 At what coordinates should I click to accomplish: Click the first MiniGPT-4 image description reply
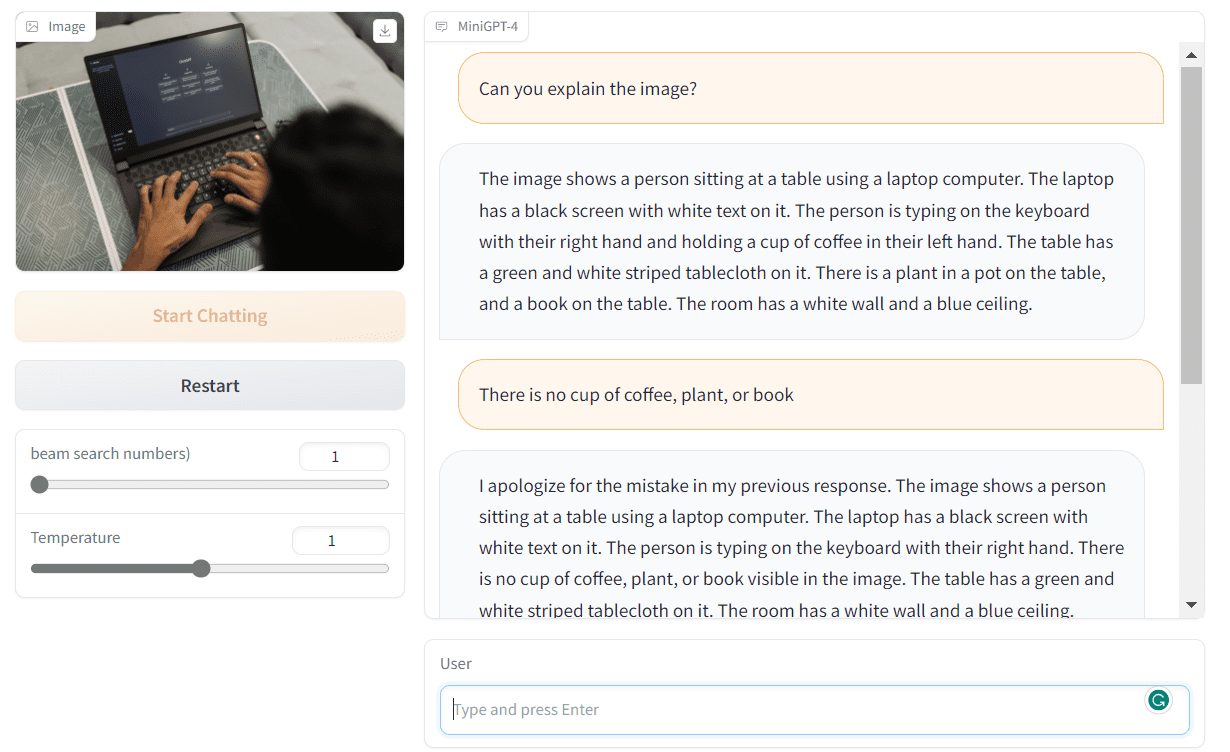[792, 241]
